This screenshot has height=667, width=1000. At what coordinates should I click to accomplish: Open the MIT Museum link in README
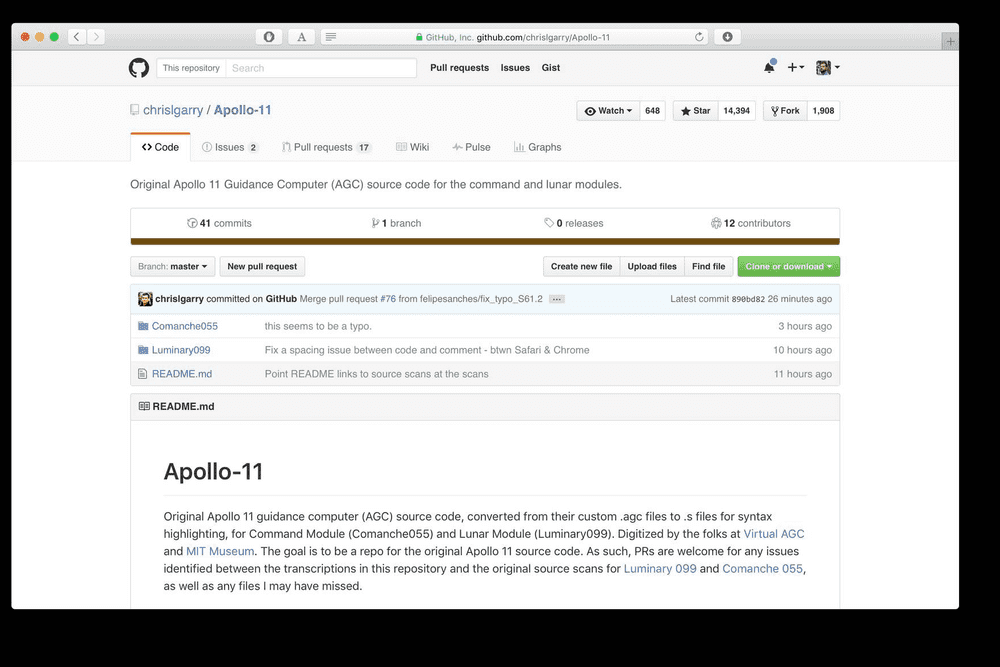220,551
